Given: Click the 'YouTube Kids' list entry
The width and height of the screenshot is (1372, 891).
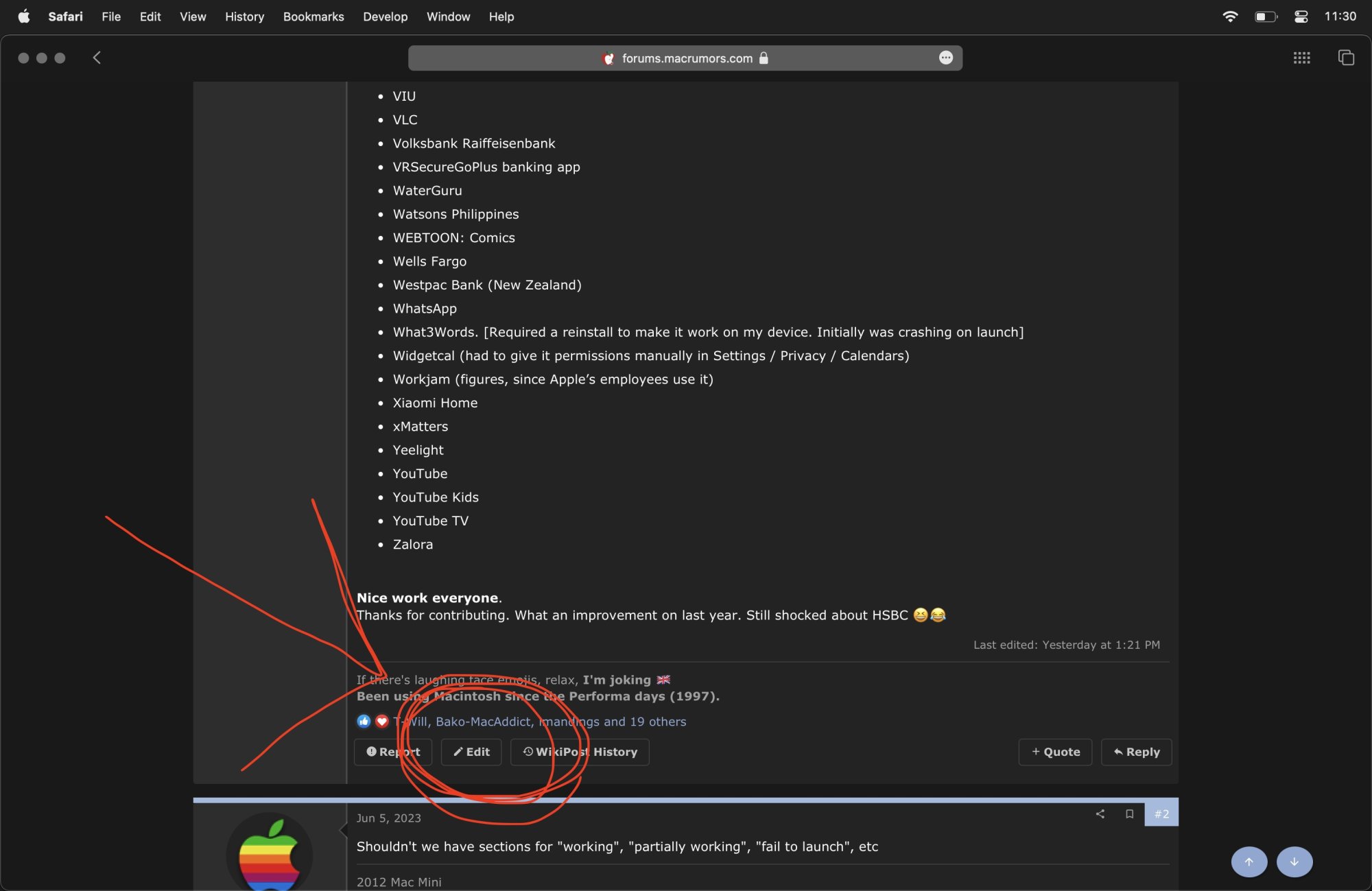Looking at the screenshot, I should coord(436,497).
